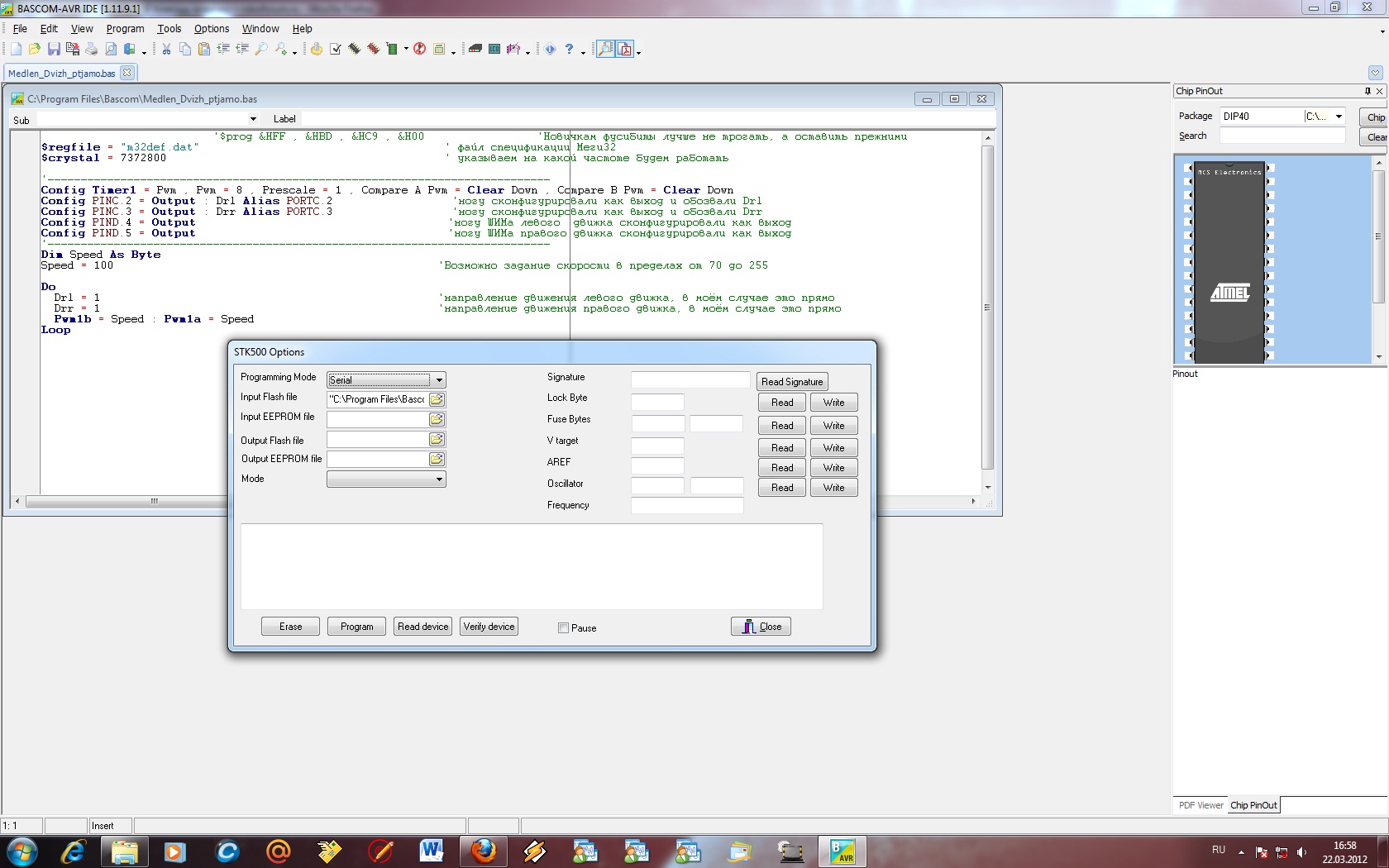Click the Save file floppy icon
Image resolution: width=1389 pixels, height=868 pixels.
54,50
